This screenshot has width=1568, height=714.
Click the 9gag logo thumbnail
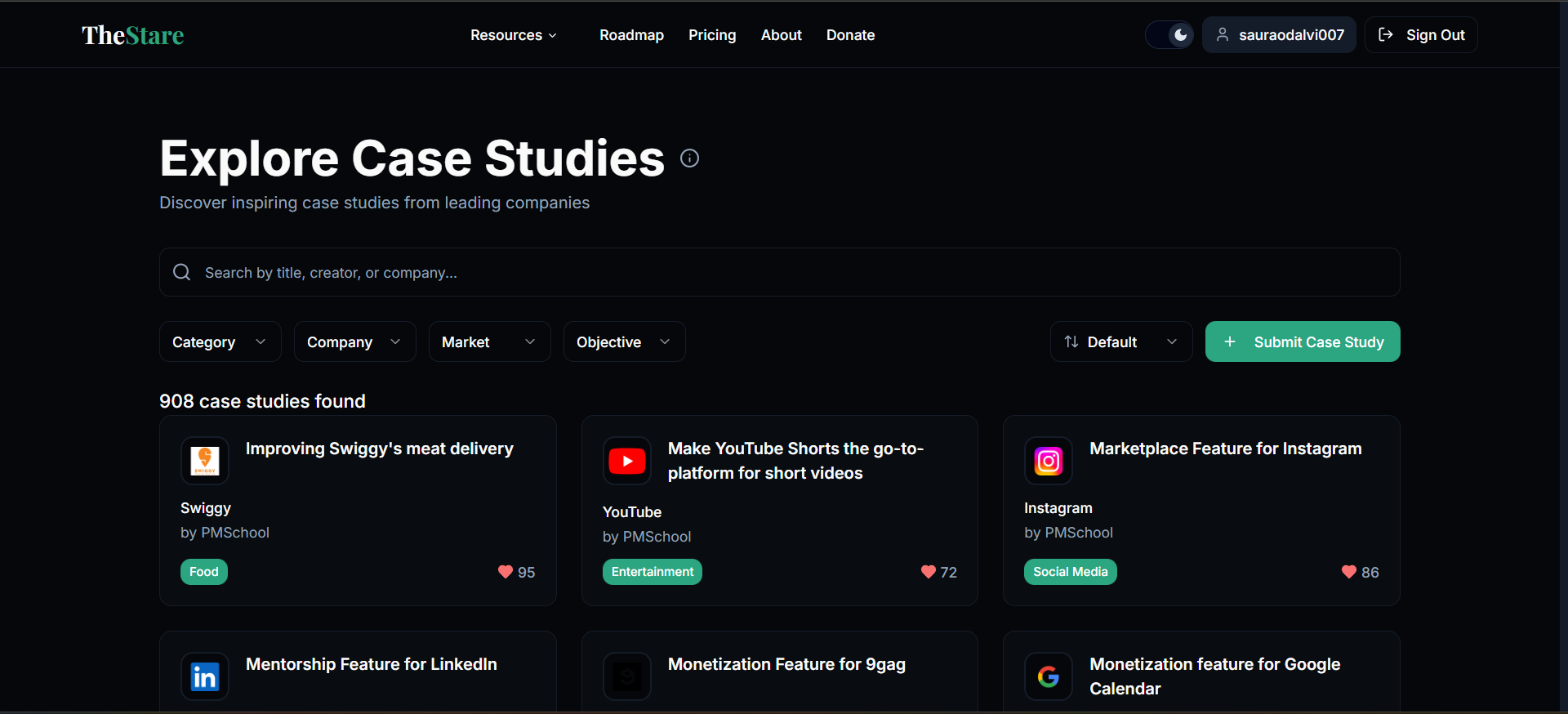pyautogui.click(x=627, y=676)
